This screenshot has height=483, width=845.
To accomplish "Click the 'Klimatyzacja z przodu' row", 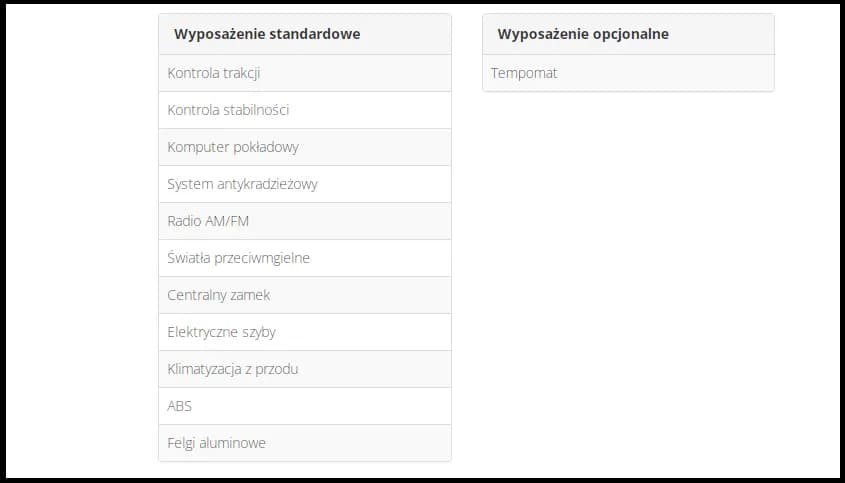I will [x=304, y=369].
